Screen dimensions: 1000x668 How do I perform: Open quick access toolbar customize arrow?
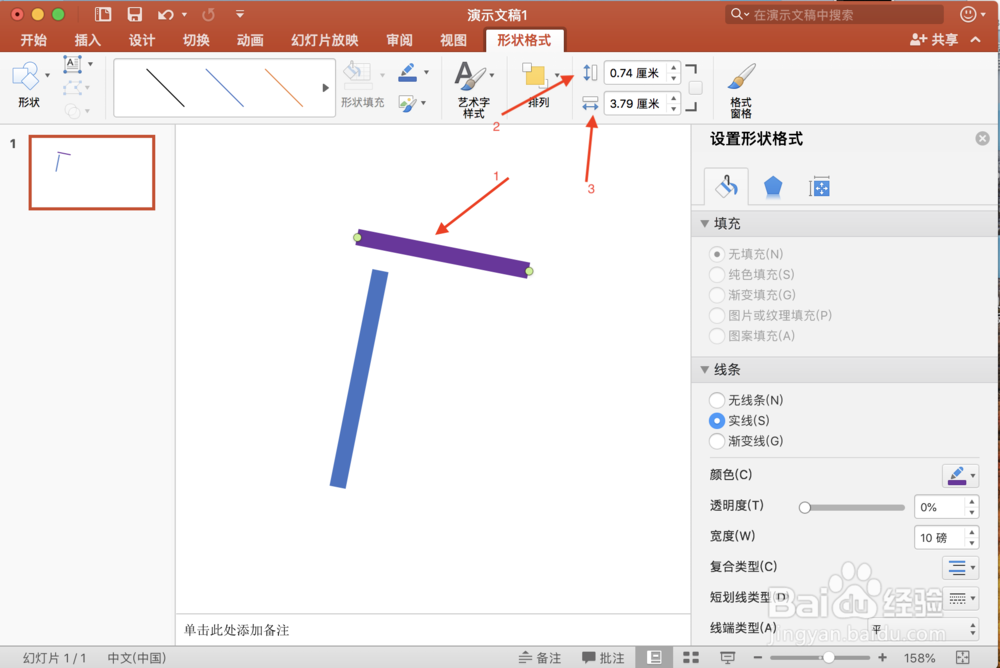pos(240,14)
